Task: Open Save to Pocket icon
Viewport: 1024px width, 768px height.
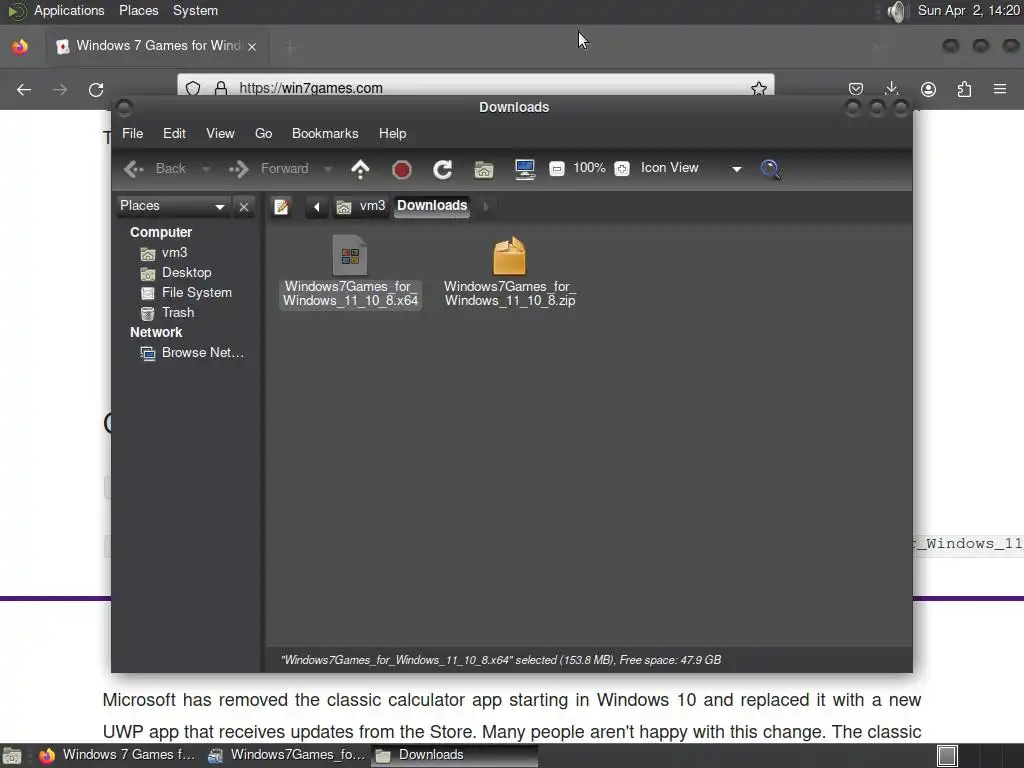Action: coord(856,89)
